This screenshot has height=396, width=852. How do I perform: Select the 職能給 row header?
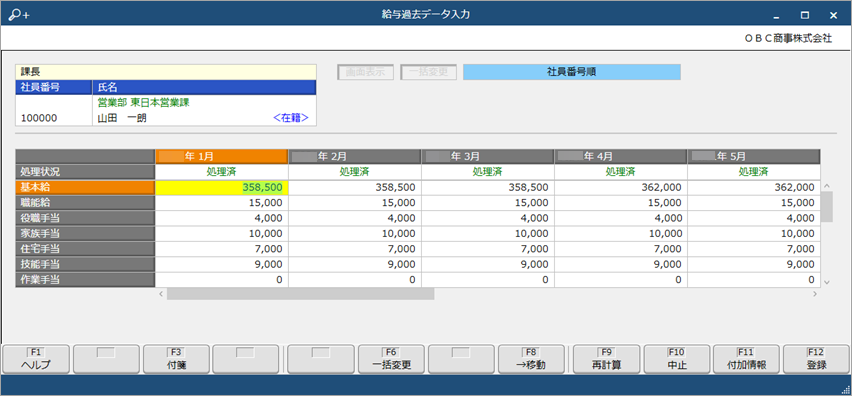(x=85, y=203)
